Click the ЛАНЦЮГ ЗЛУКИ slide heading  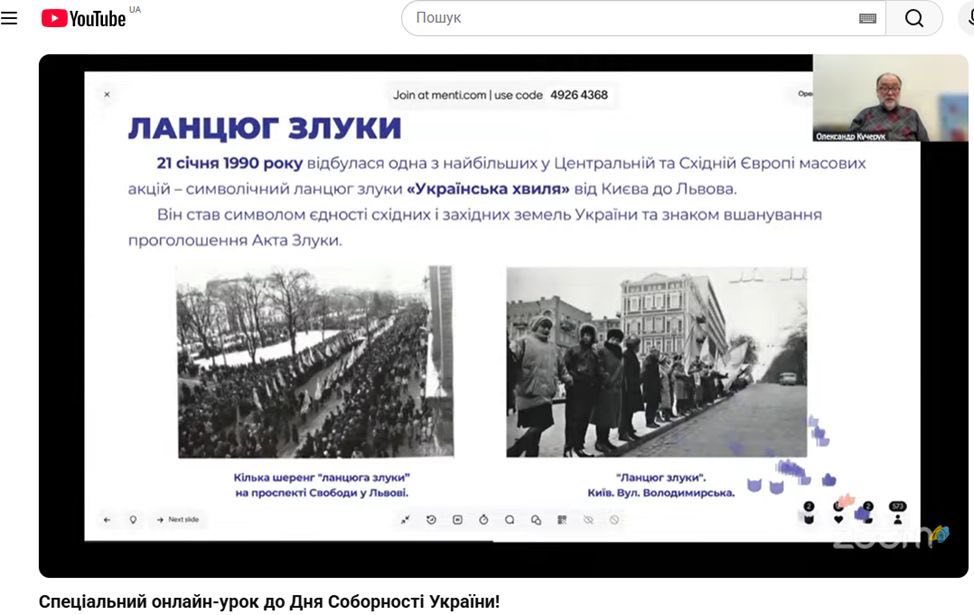pyautogui.click(x=265, y=128)
